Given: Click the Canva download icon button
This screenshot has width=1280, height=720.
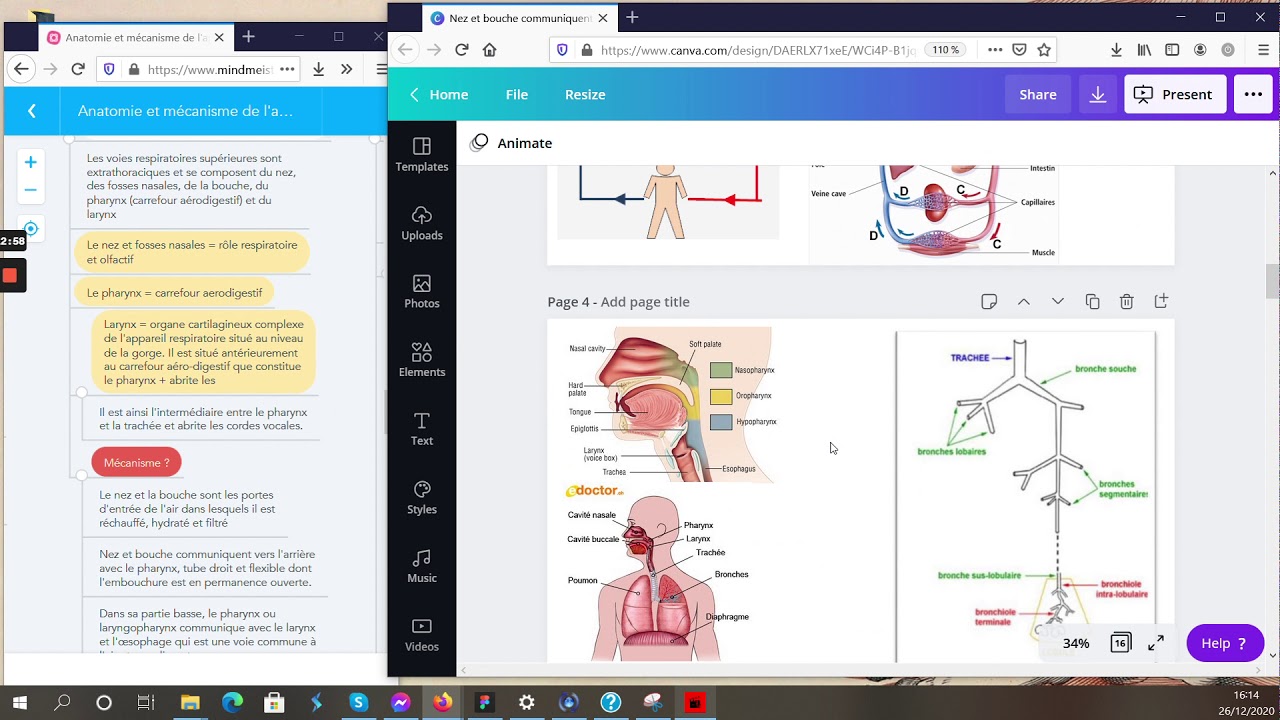Looking at the screenshot, I should click(1097, 94).
